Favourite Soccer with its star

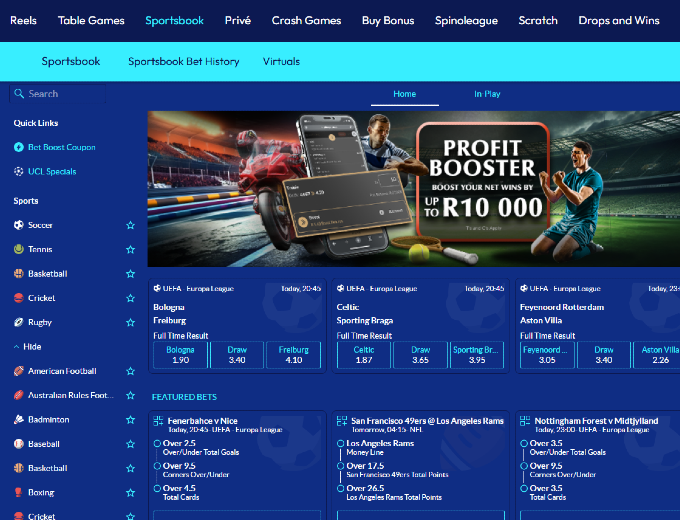tap(130, 225)
